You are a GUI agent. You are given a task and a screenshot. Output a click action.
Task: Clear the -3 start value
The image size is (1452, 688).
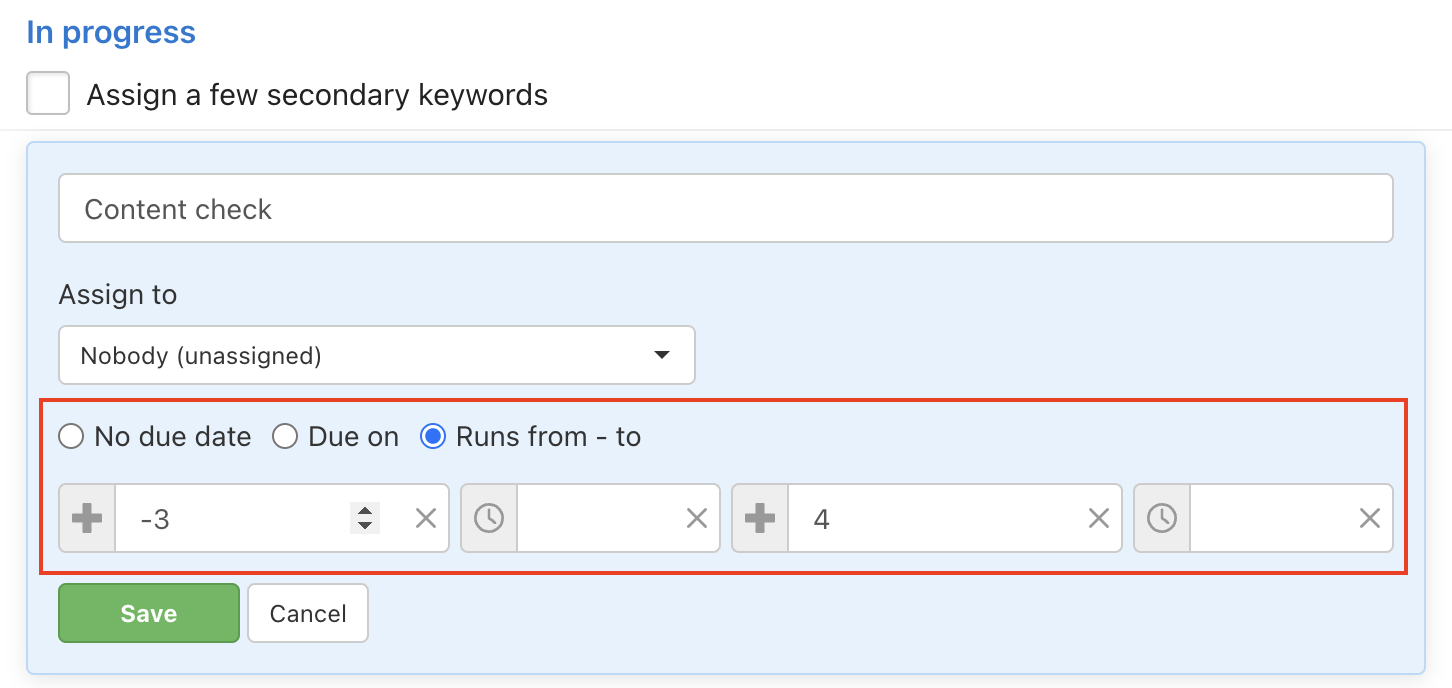(x=426, y=518)
